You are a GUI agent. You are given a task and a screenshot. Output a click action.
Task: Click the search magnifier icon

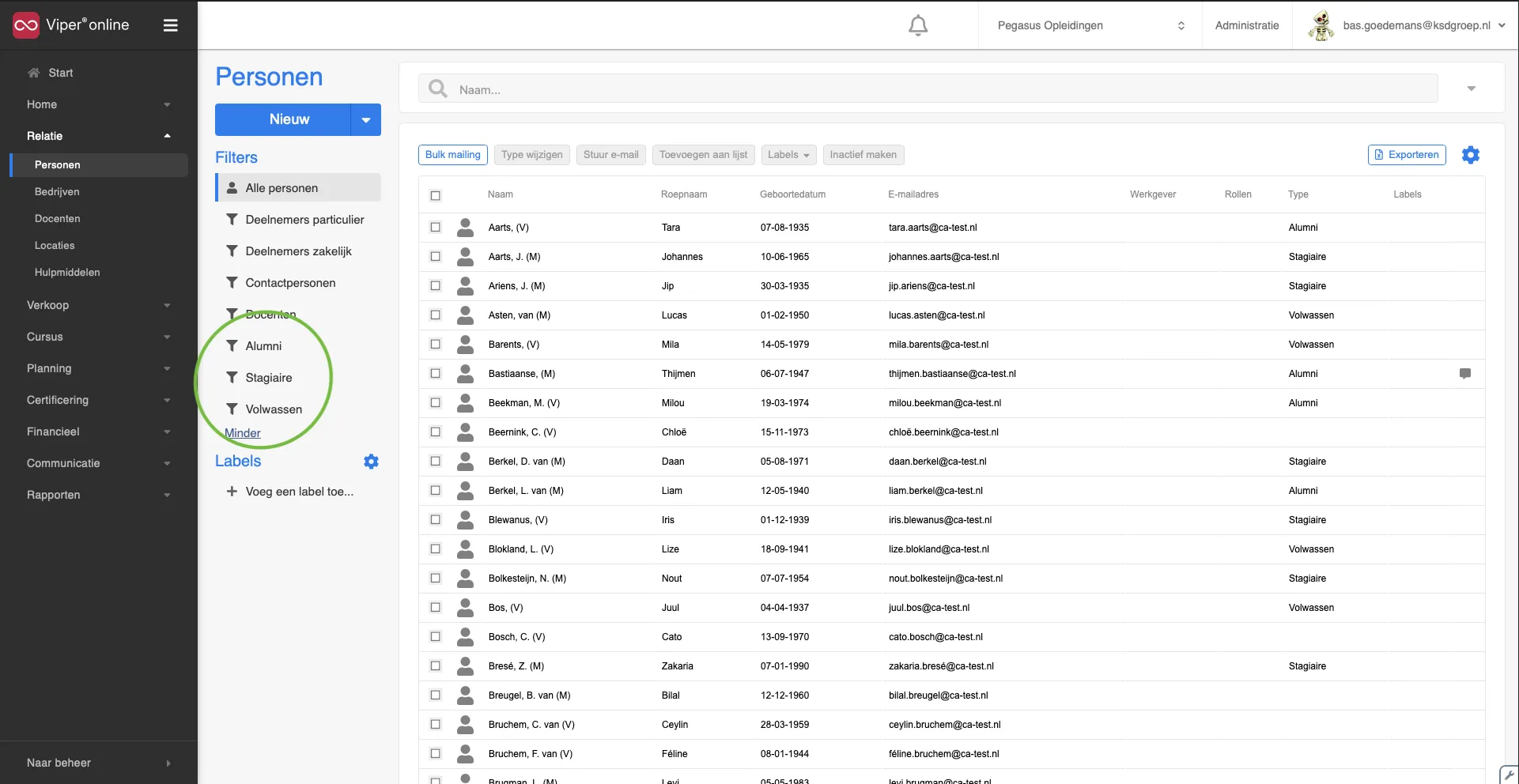coord(437,89)
